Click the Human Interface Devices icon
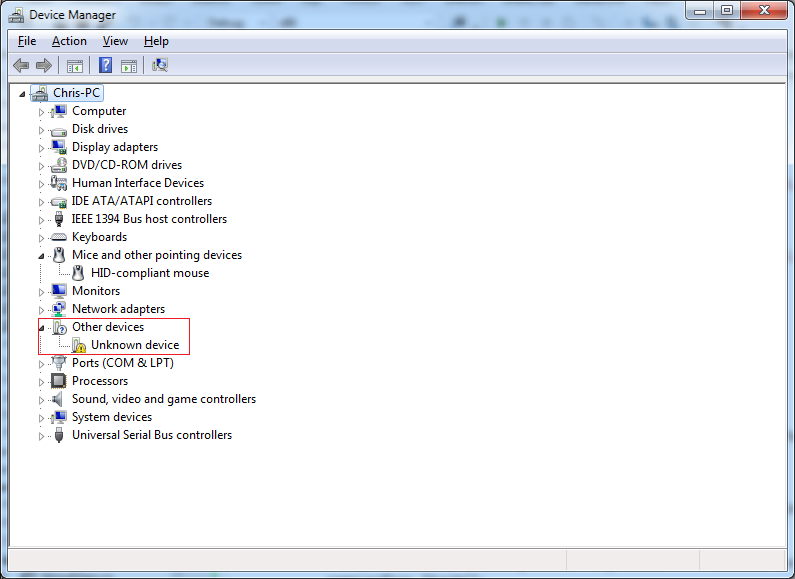This screenshot has width=795, height=579. 59,183
